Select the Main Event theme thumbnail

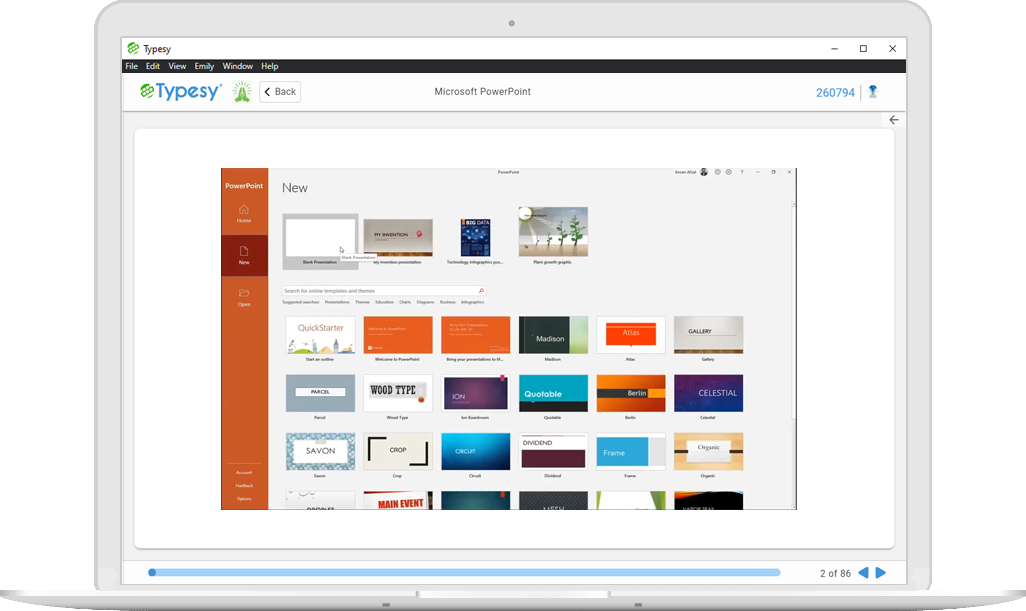pos(398,500)
